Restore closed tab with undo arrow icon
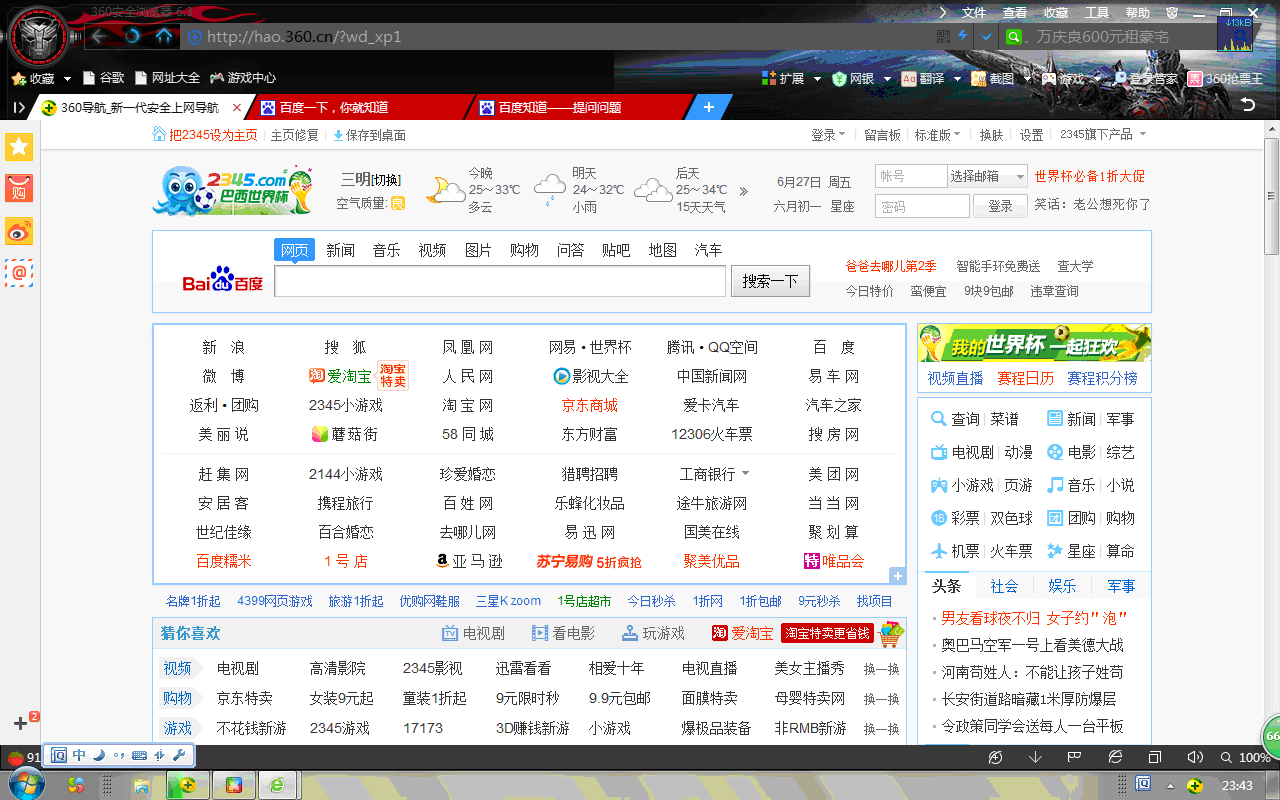The width and height of the screenshot is (1280, 800). pyautogui.click(x=1247, y=105)
